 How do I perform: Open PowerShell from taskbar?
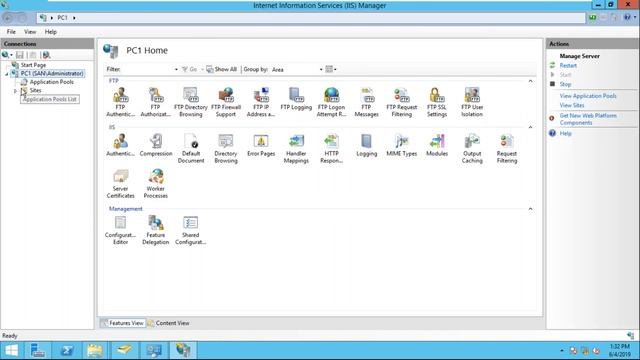[67, 350]
